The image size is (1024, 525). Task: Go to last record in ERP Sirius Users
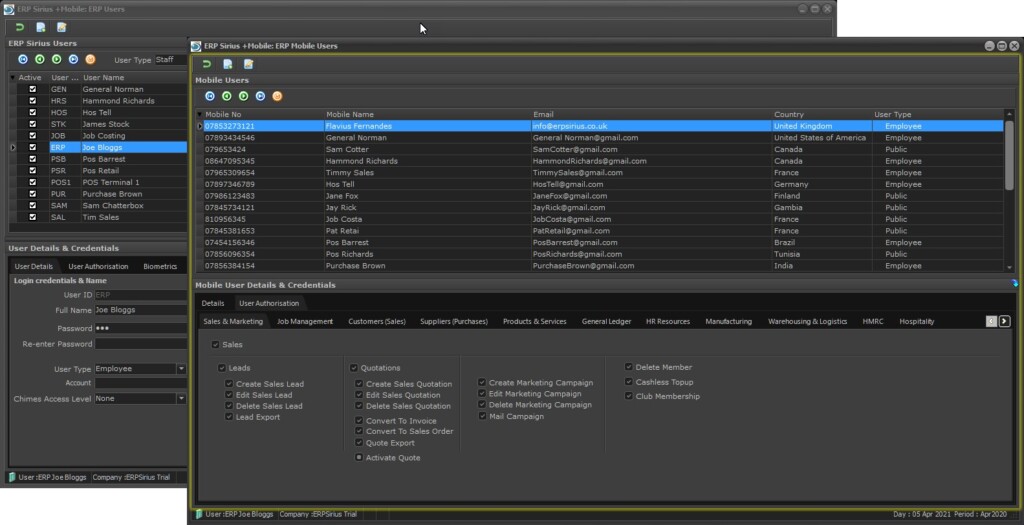pyautogui.click(x=74, y=59)
